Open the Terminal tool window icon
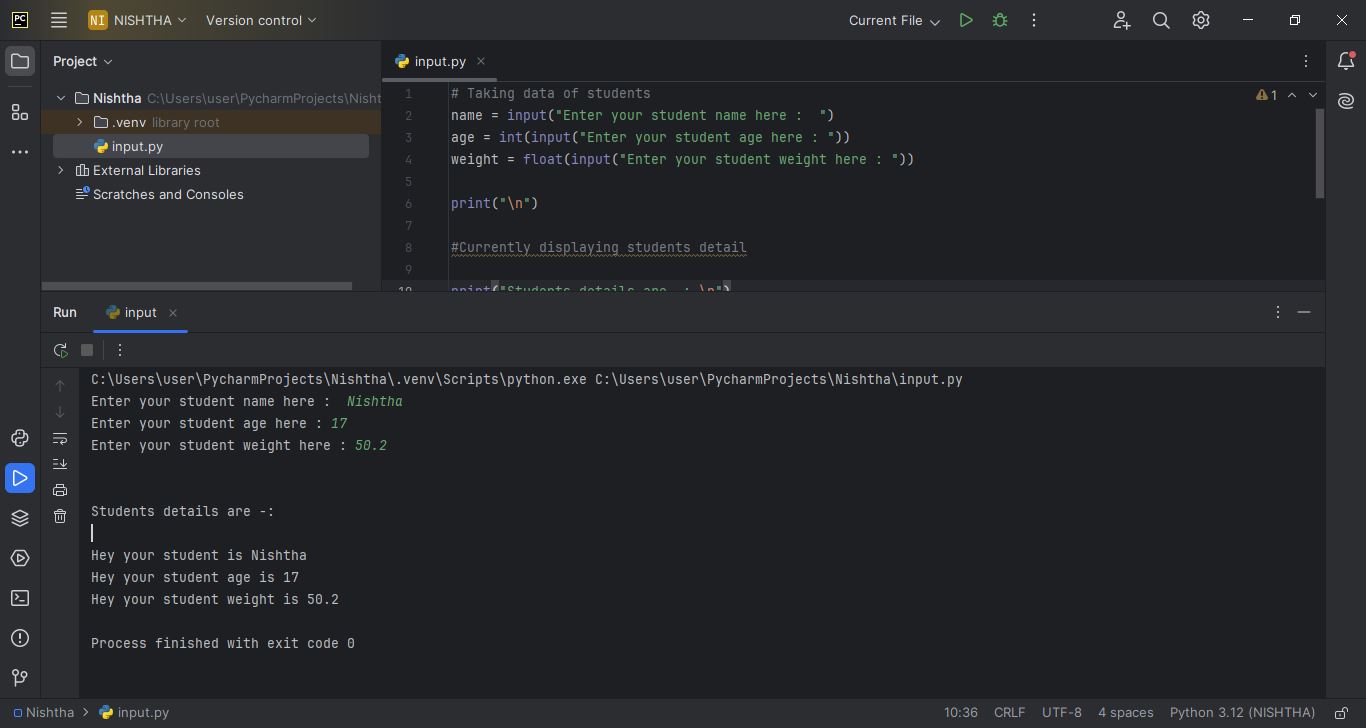The image size is (1366, 728). click(20, 598)
